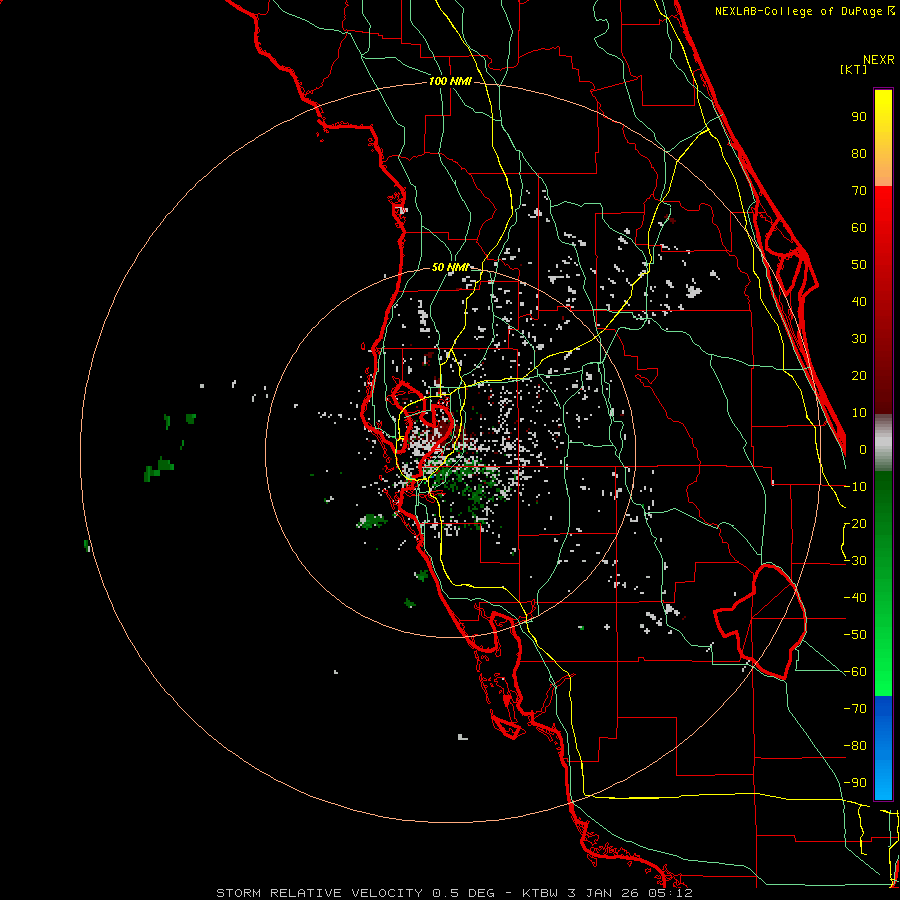This screenshot has height=900, width=900.
Task: Click the 50 NMI range ring label
Action: point(449,267)
